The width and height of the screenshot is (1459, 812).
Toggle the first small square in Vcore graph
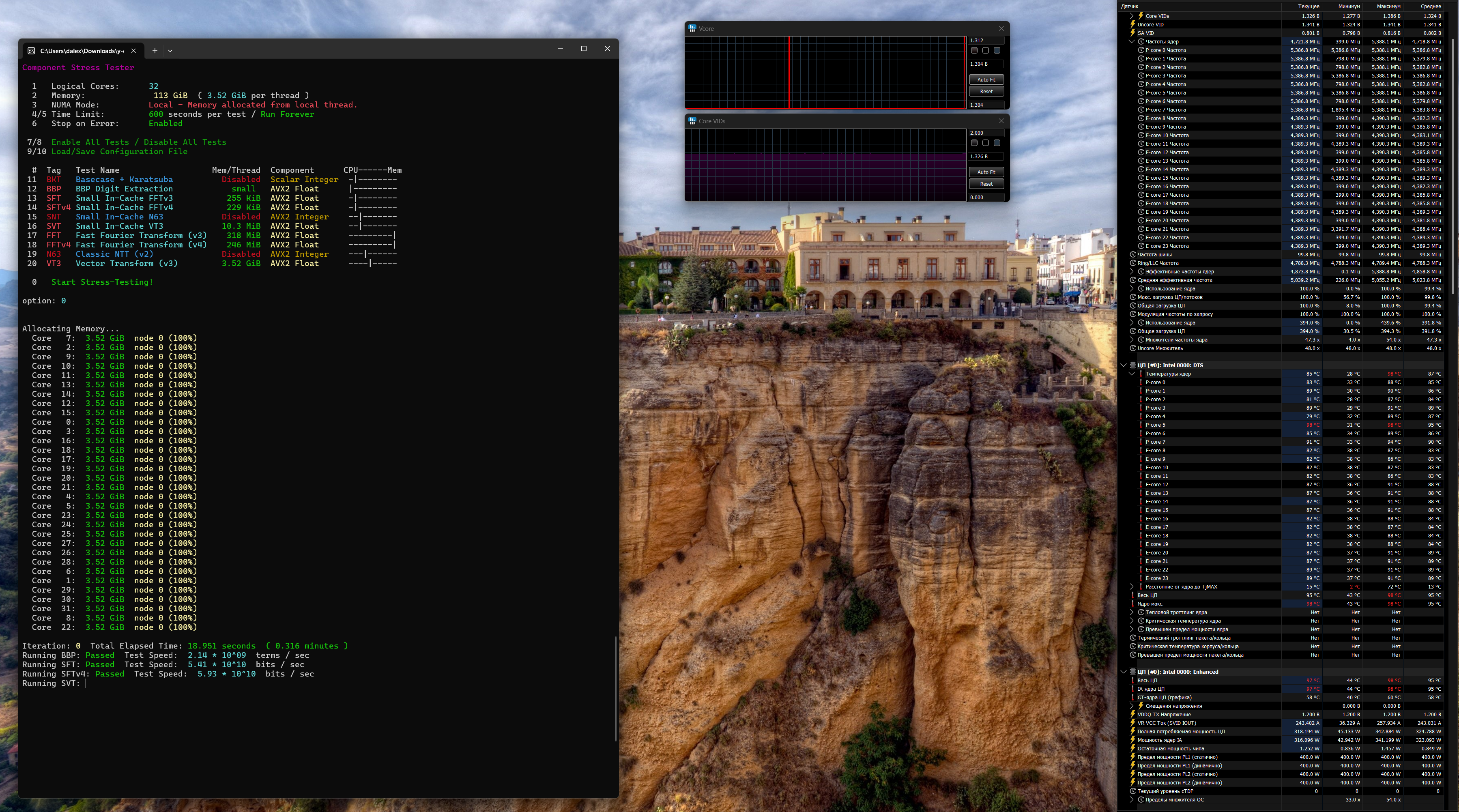(974, 50)
